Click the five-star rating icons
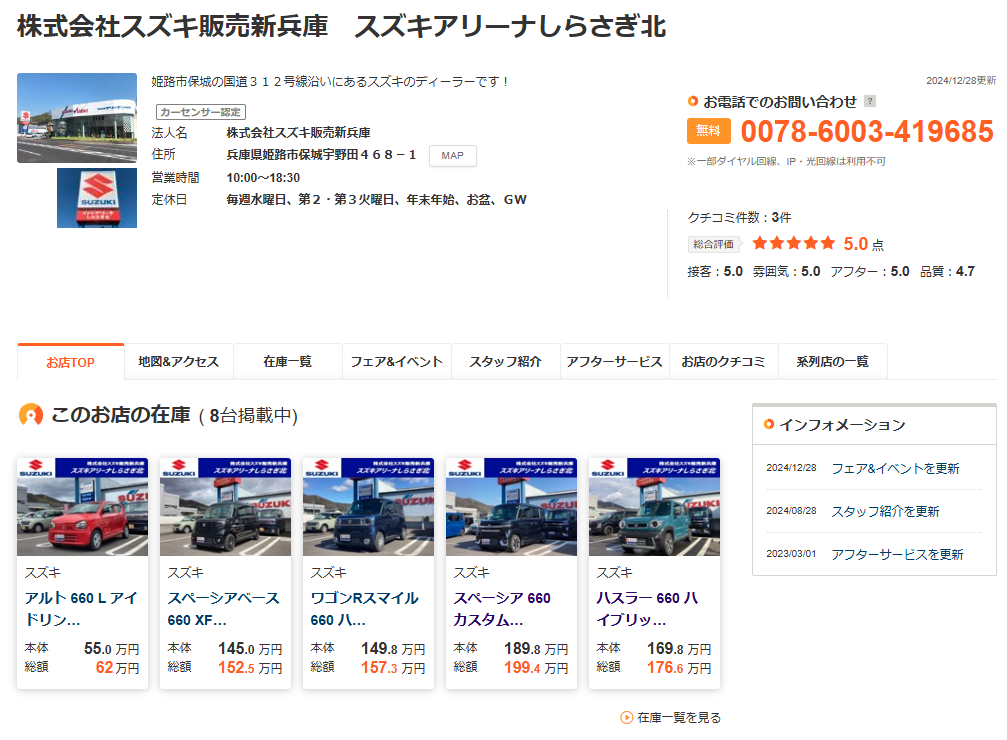The width and height of the screenshot is (1007, 740). (793, 243)
